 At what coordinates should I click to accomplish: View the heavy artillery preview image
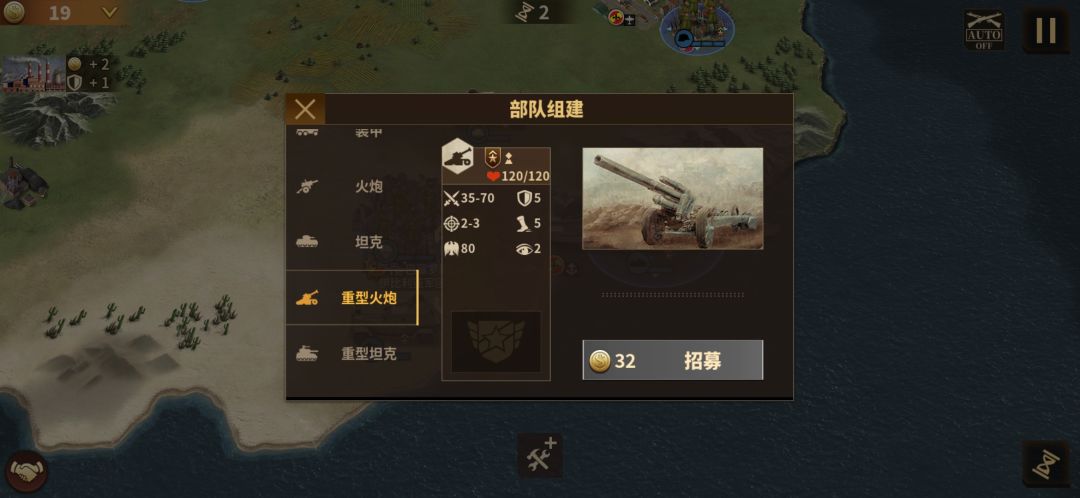point(672,198)
